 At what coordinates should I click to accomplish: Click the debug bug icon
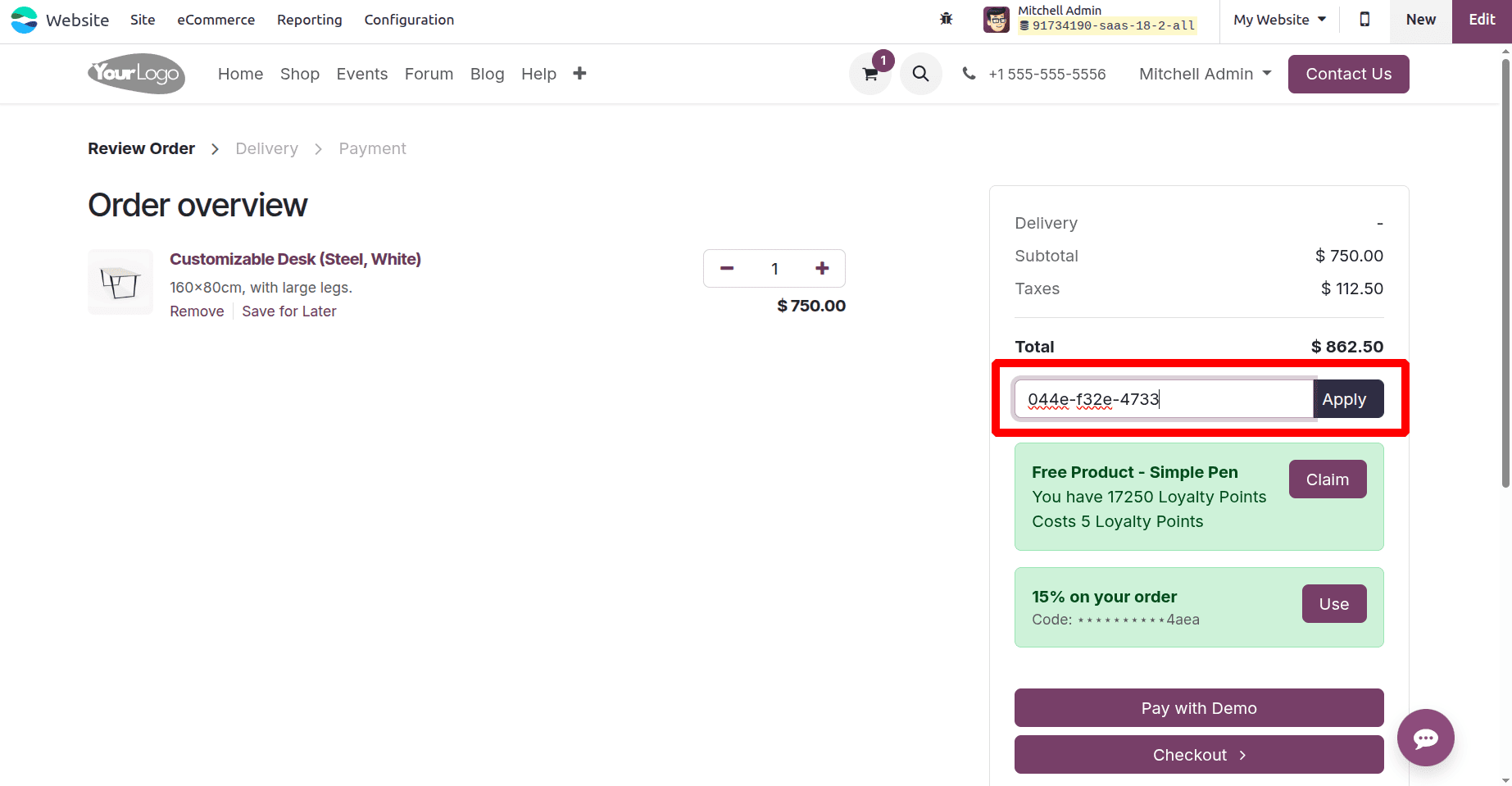pos(947,19)
